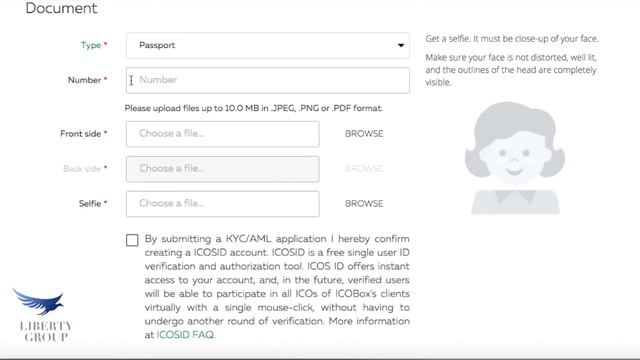Click the 'Type' field label
The image size is (640, 360).
[x=91, y=45]
